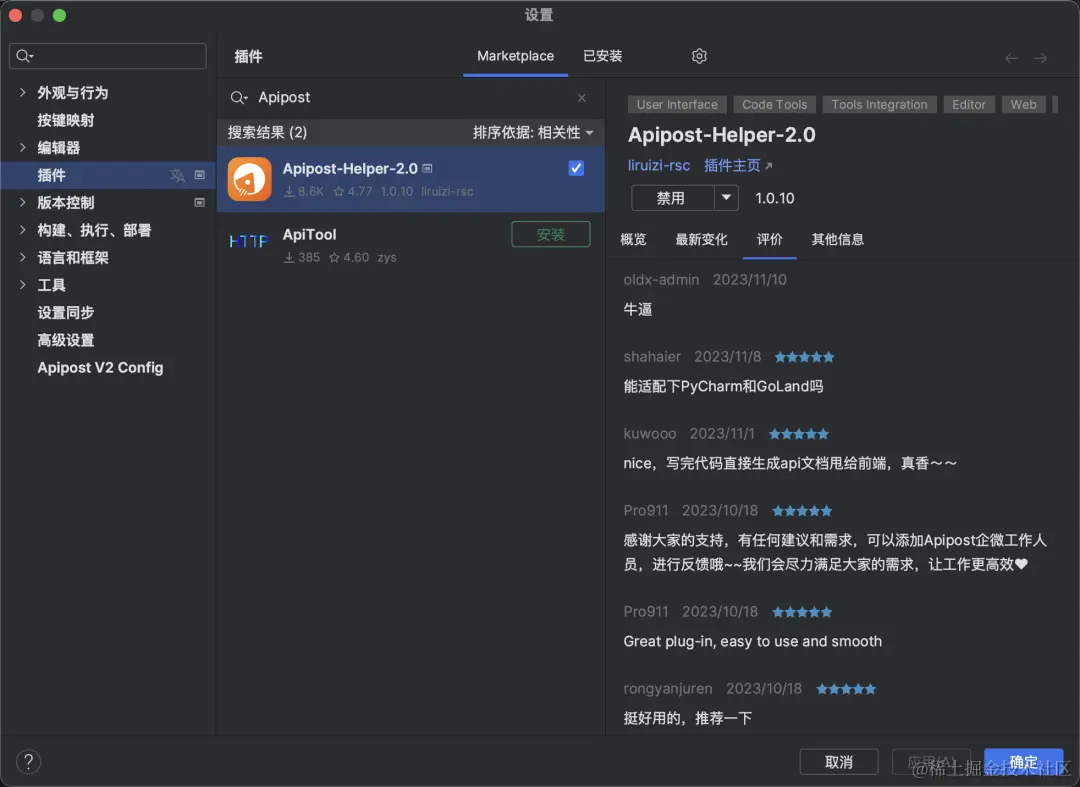The image size is (1080, 787).
Task: Click the navigate back arrow
Action: click(1011, 59)
